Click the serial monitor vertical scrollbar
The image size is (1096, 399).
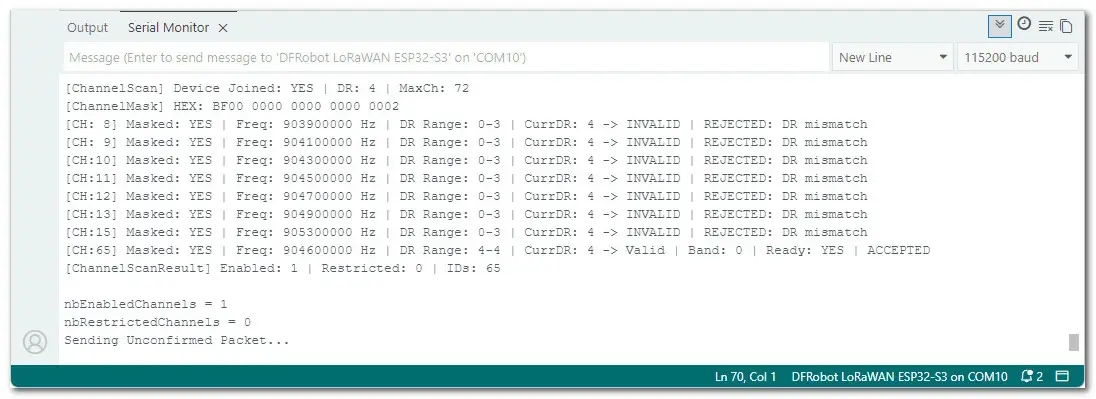(1074, 342)
